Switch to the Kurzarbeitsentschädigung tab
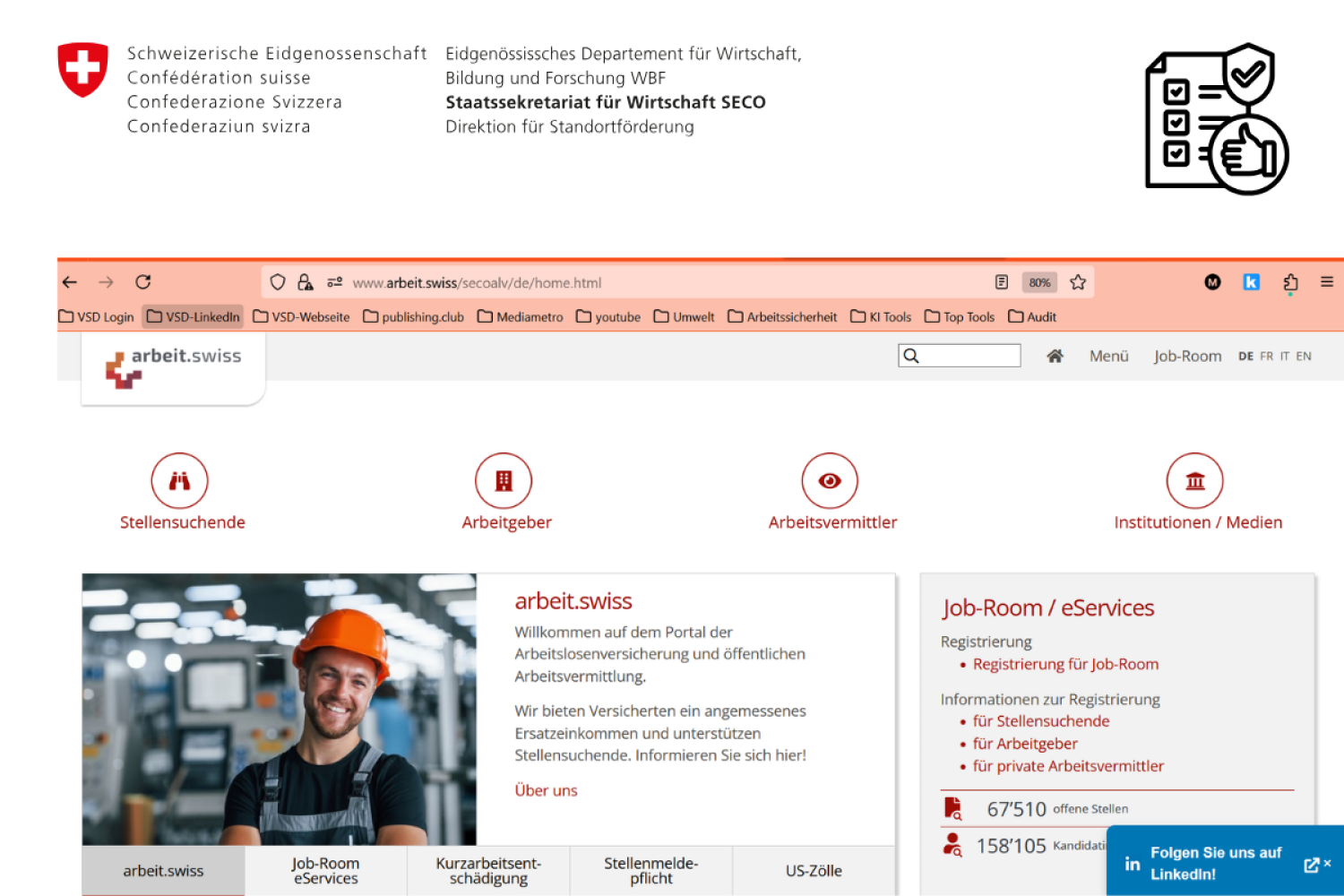Image resolution: width=1344 pixels, height=896 pixels. [x=488, y=871]
